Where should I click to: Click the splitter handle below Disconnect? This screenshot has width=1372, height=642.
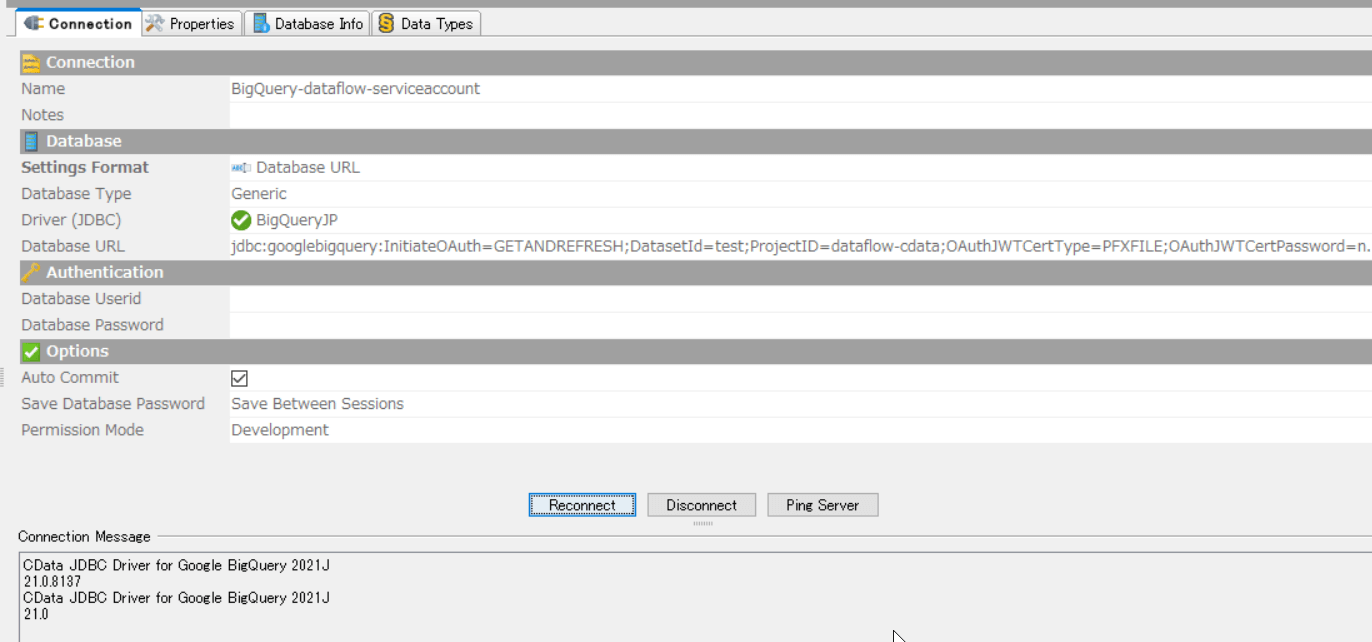[x=703, y=523]
